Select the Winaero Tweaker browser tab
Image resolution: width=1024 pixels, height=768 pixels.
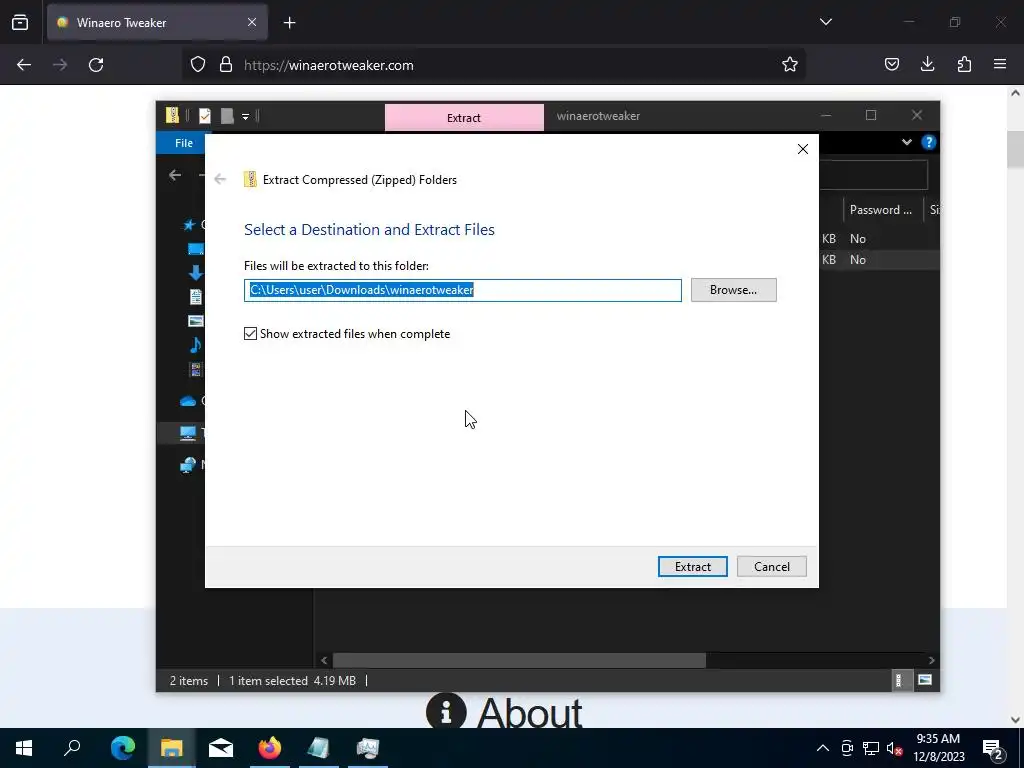[x=157, y=23]
